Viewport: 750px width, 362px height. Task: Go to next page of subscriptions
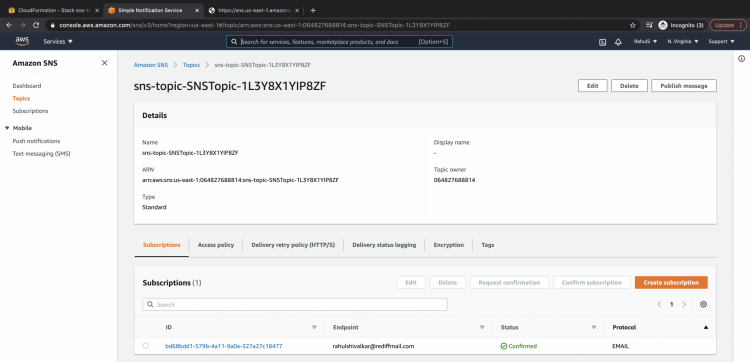(684, 304)
